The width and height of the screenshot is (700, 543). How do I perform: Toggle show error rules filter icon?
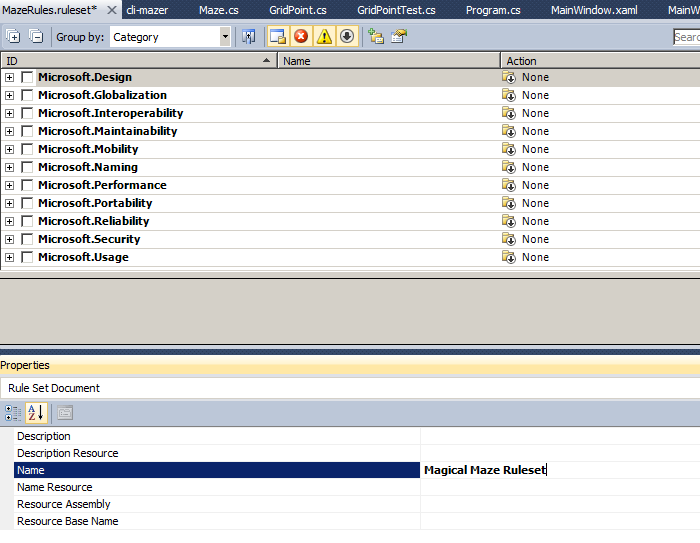pyautogui.click(x=301, y=37)
